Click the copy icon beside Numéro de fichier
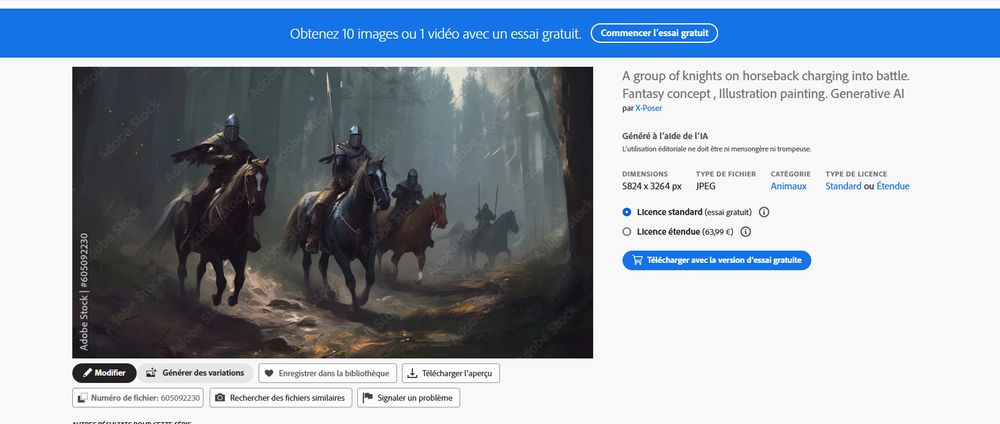The image size is (1000, 424). 82,398
